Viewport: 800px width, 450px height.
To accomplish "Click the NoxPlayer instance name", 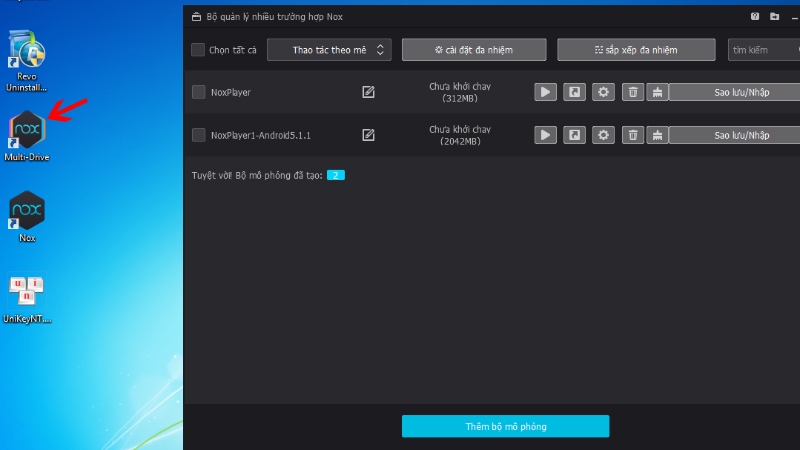I will click(x=231, y=92).
